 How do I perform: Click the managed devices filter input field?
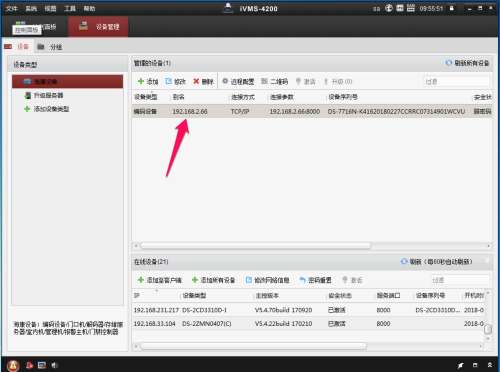click(x=457, y=81)
